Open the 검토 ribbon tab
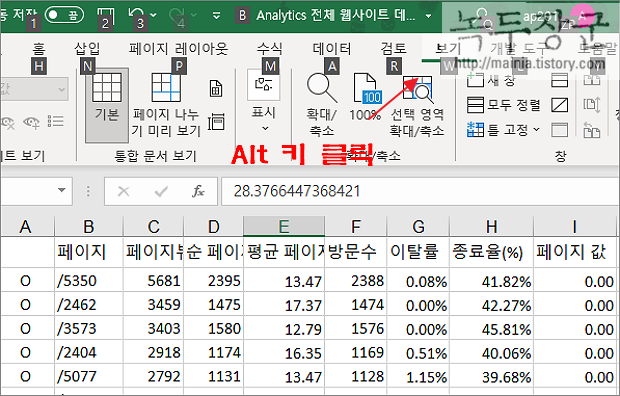The image size is (620, 396). 393,49
